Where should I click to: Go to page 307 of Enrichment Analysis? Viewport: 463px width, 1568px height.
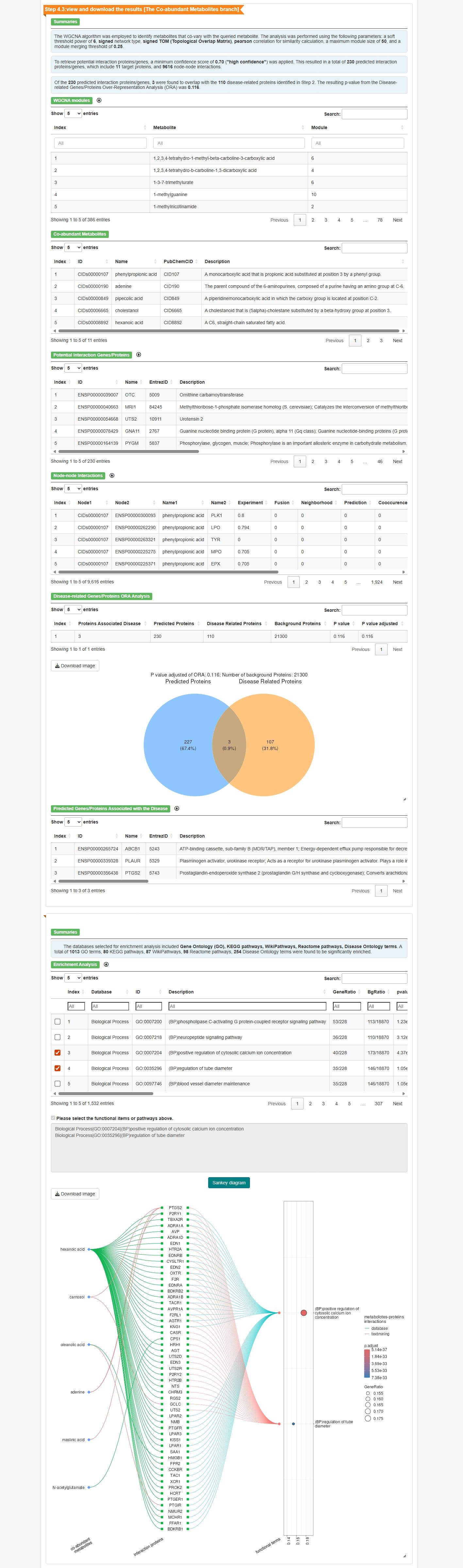(378, 1103)
